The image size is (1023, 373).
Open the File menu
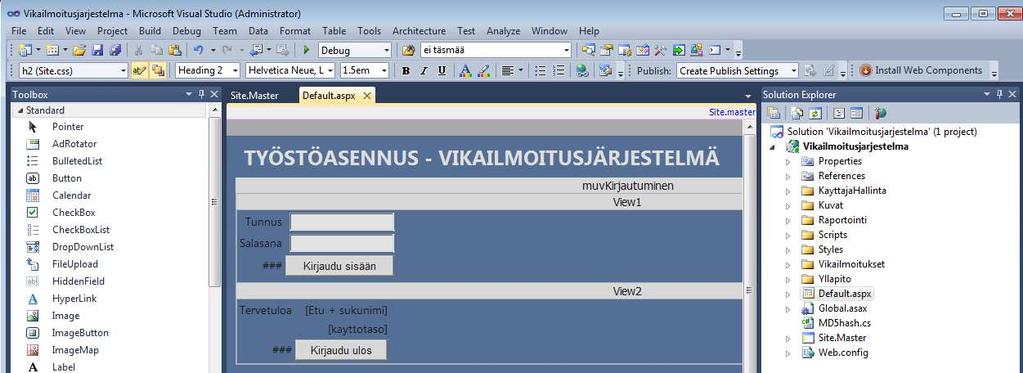pyautogui.click(x=19, y=31)
